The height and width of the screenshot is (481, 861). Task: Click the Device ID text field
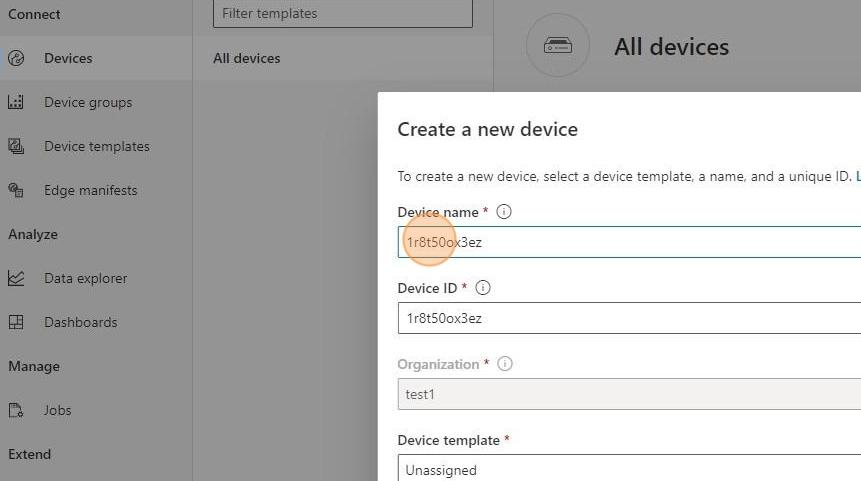[628, 318]
